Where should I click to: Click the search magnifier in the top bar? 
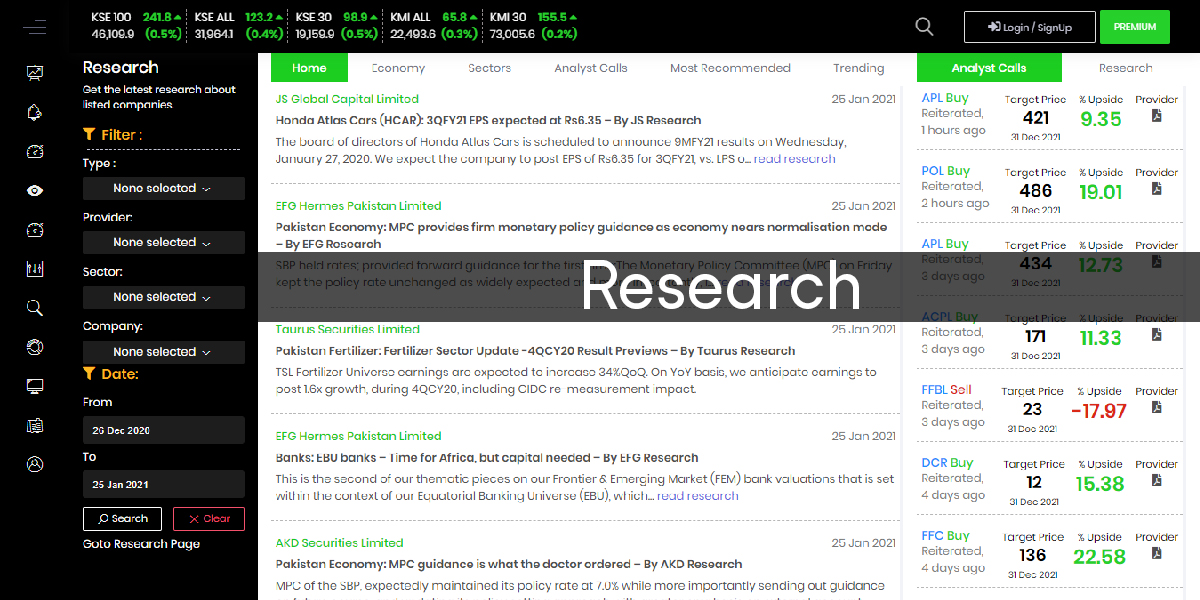point(923,27)
